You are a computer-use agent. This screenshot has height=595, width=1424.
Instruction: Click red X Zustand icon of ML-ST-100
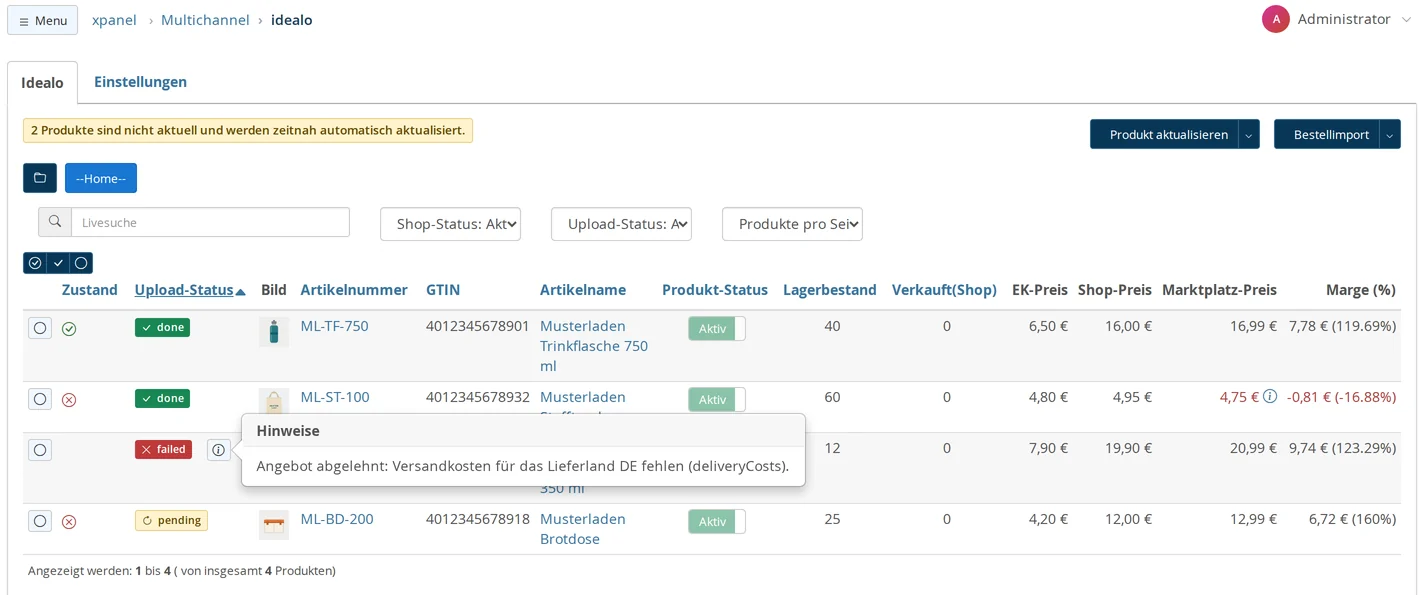click(69, 400)
